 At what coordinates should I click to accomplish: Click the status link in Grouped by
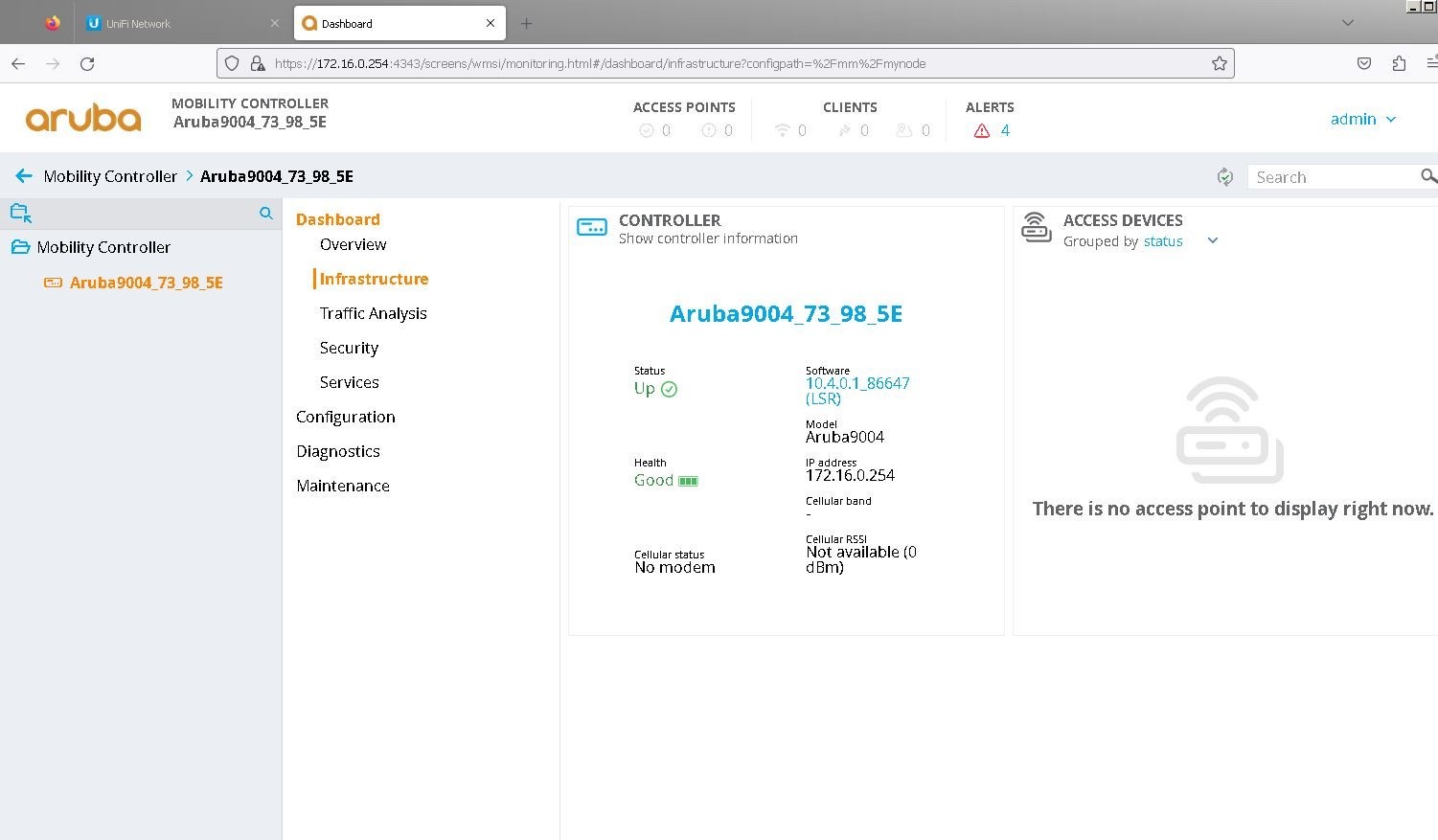click(1163, 241)
